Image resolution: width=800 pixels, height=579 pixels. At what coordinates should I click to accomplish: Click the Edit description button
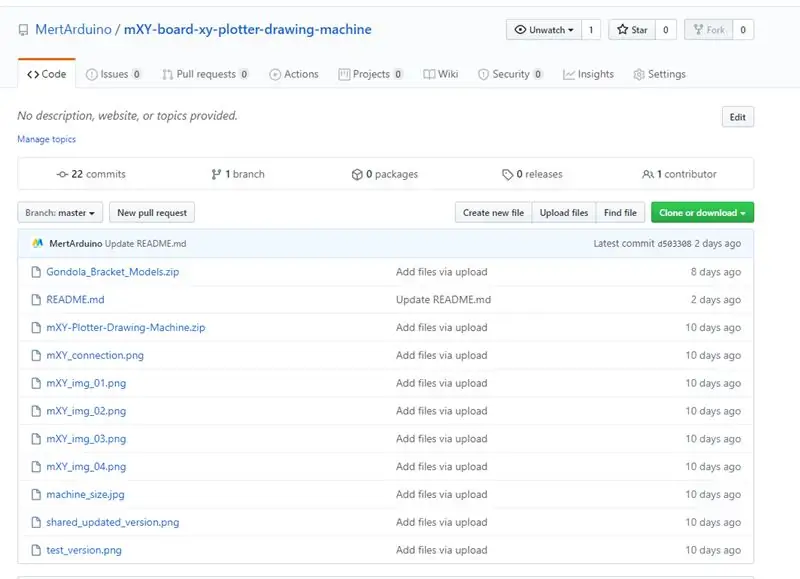[738, 117]
